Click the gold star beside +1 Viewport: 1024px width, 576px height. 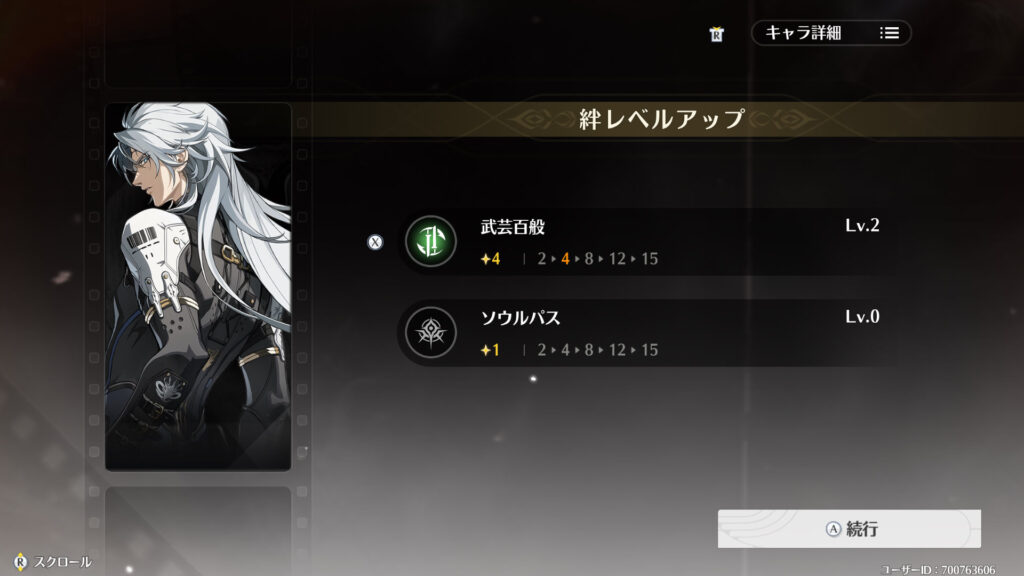point(485,351)
